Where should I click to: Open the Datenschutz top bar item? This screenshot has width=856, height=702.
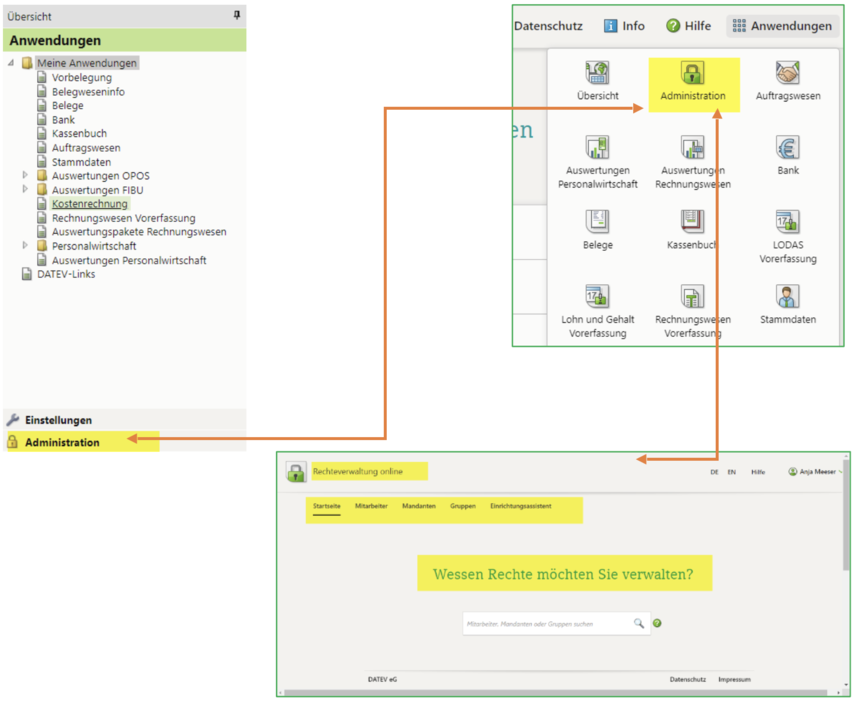[x=548, y=26]
